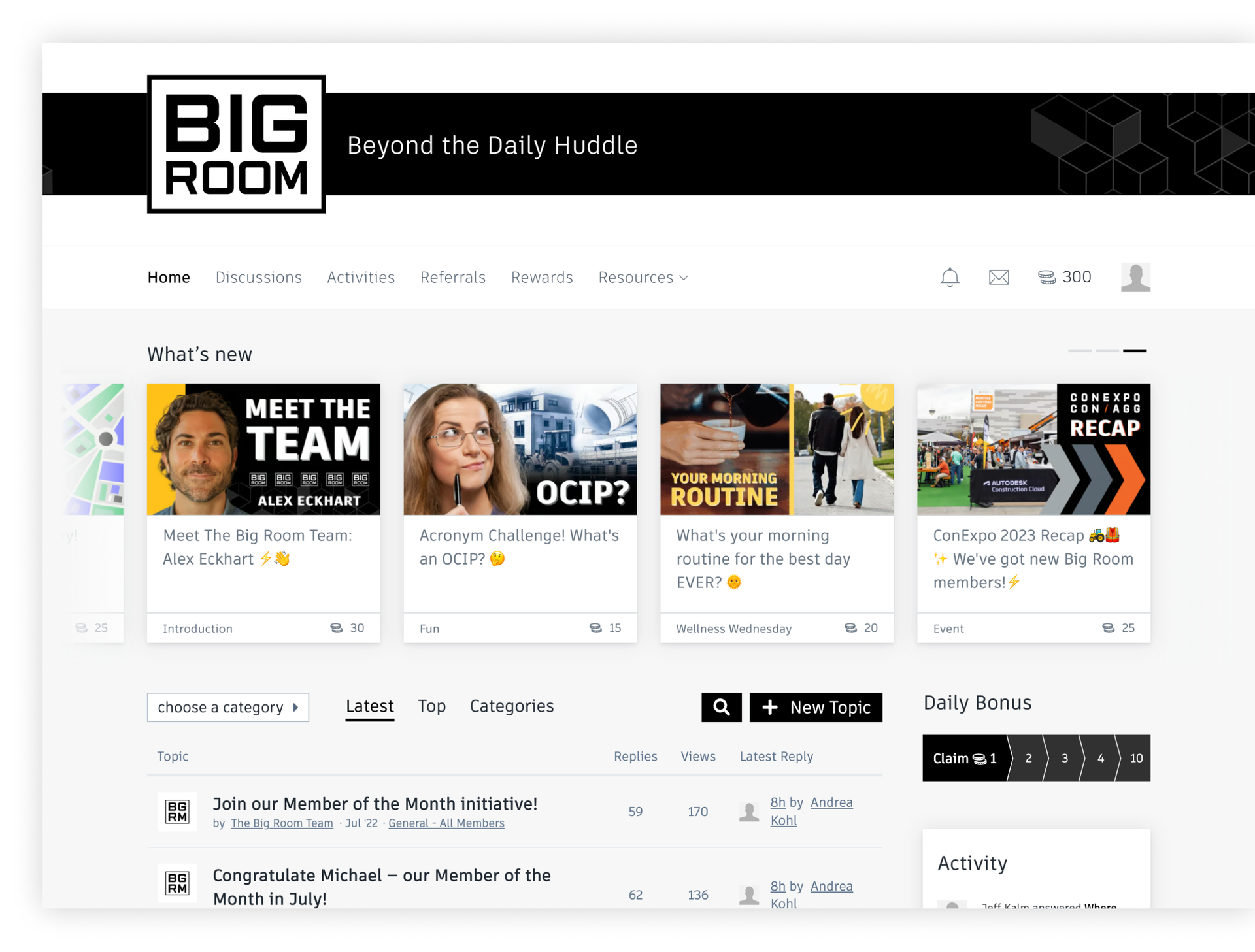The width and height of the screenshot is (1255, 952).
Task: Open What's your morning routine title
Action: click(x=763, y=559)
